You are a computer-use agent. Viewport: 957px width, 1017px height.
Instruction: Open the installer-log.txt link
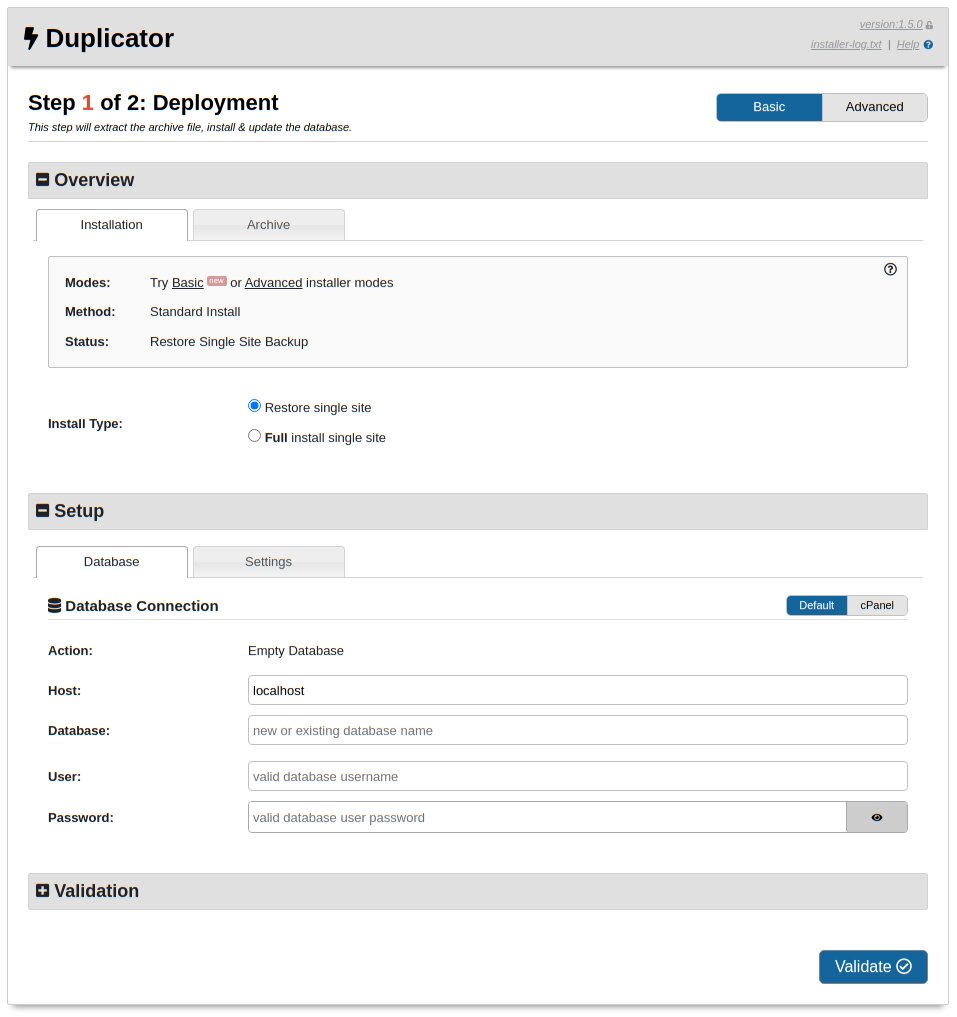pyautogui.click(x=845, y=44)
